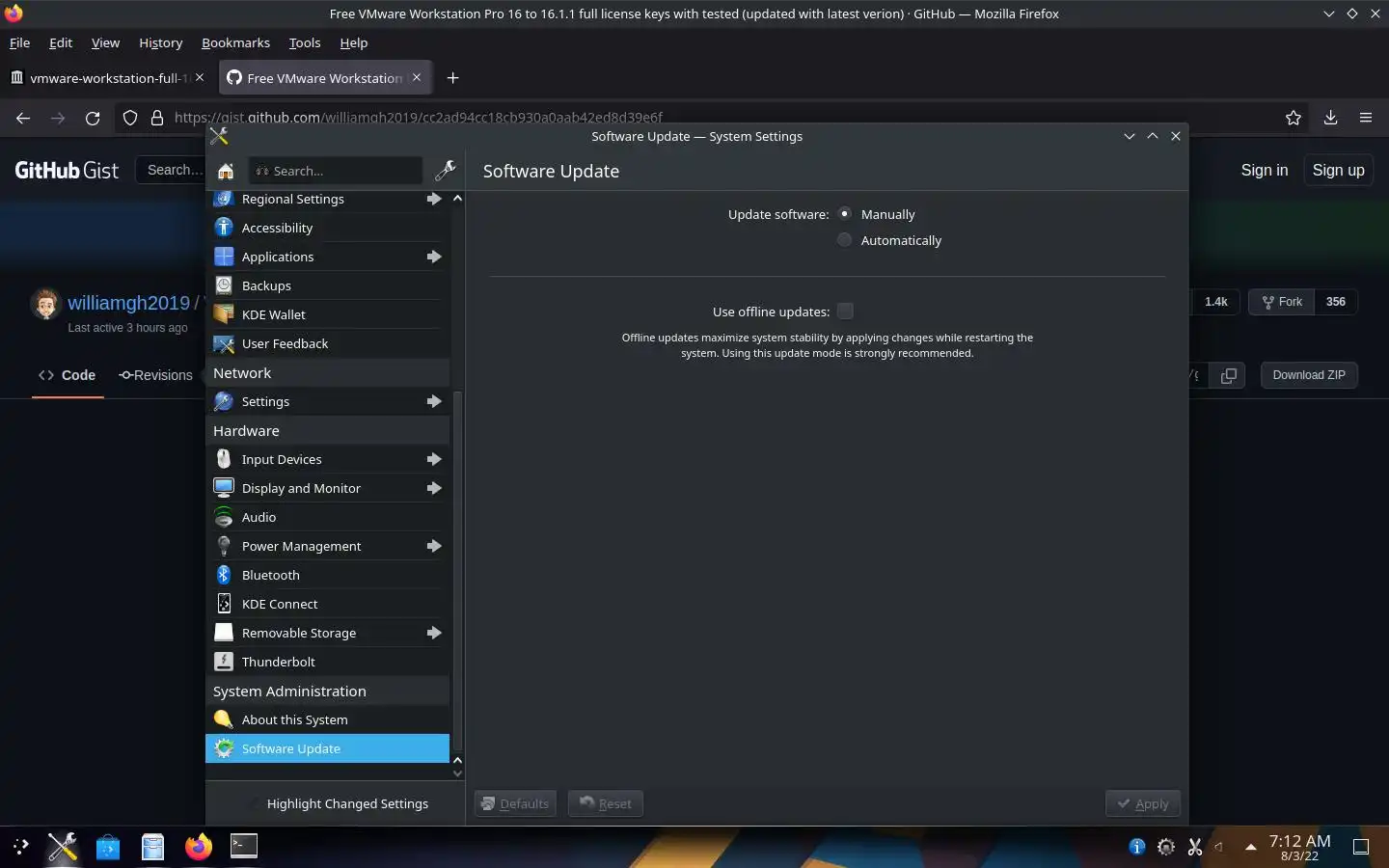Expand the Network Settings arrow
The height and width of the screenshot is (868, 1389).
tap(434, 401)
